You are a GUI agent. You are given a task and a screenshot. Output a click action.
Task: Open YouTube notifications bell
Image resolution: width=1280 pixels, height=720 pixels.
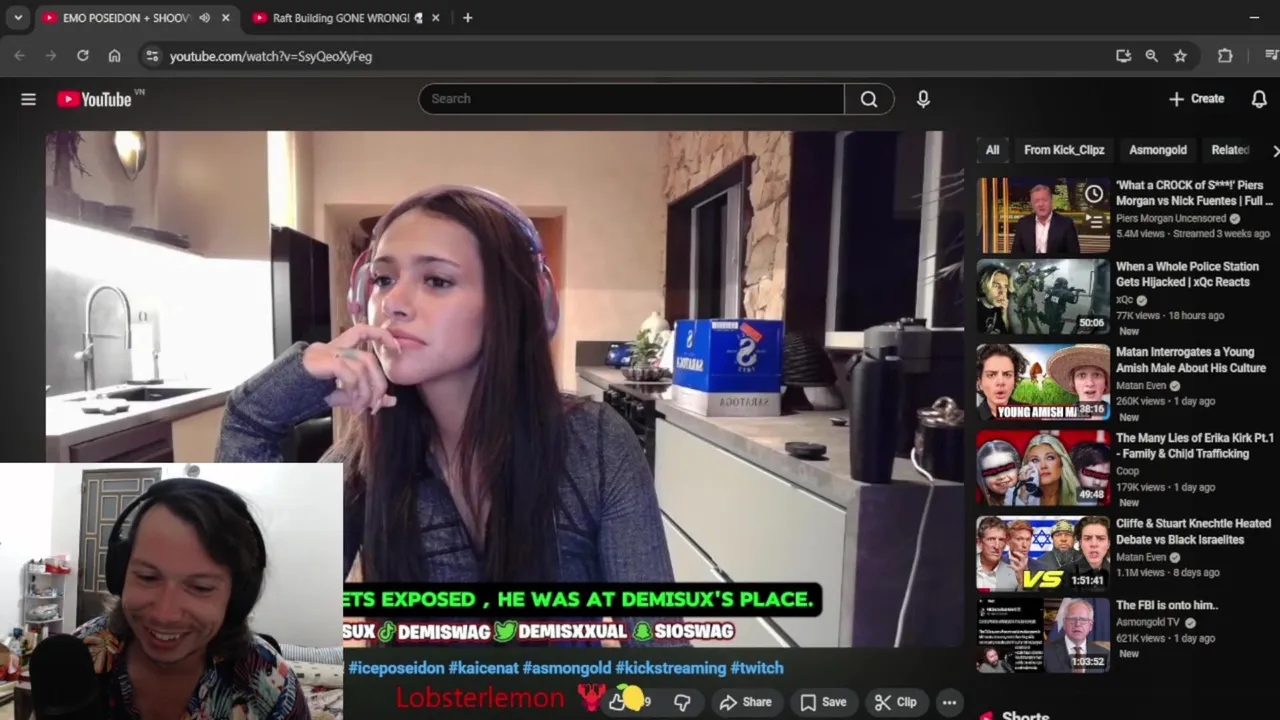click(1259, 99)
